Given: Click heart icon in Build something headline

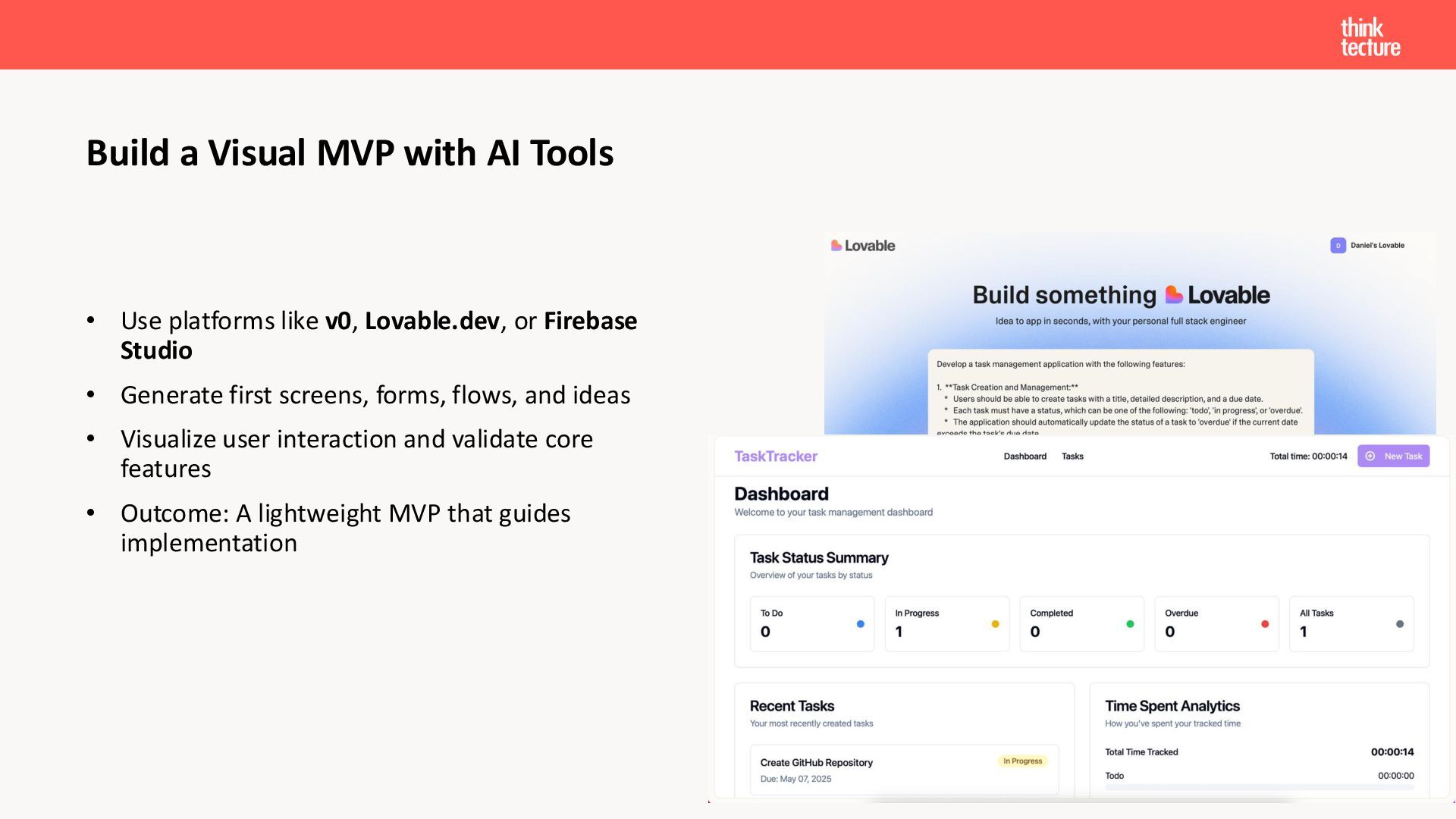Looking at the screenshot, I should tap(1174, 295).
